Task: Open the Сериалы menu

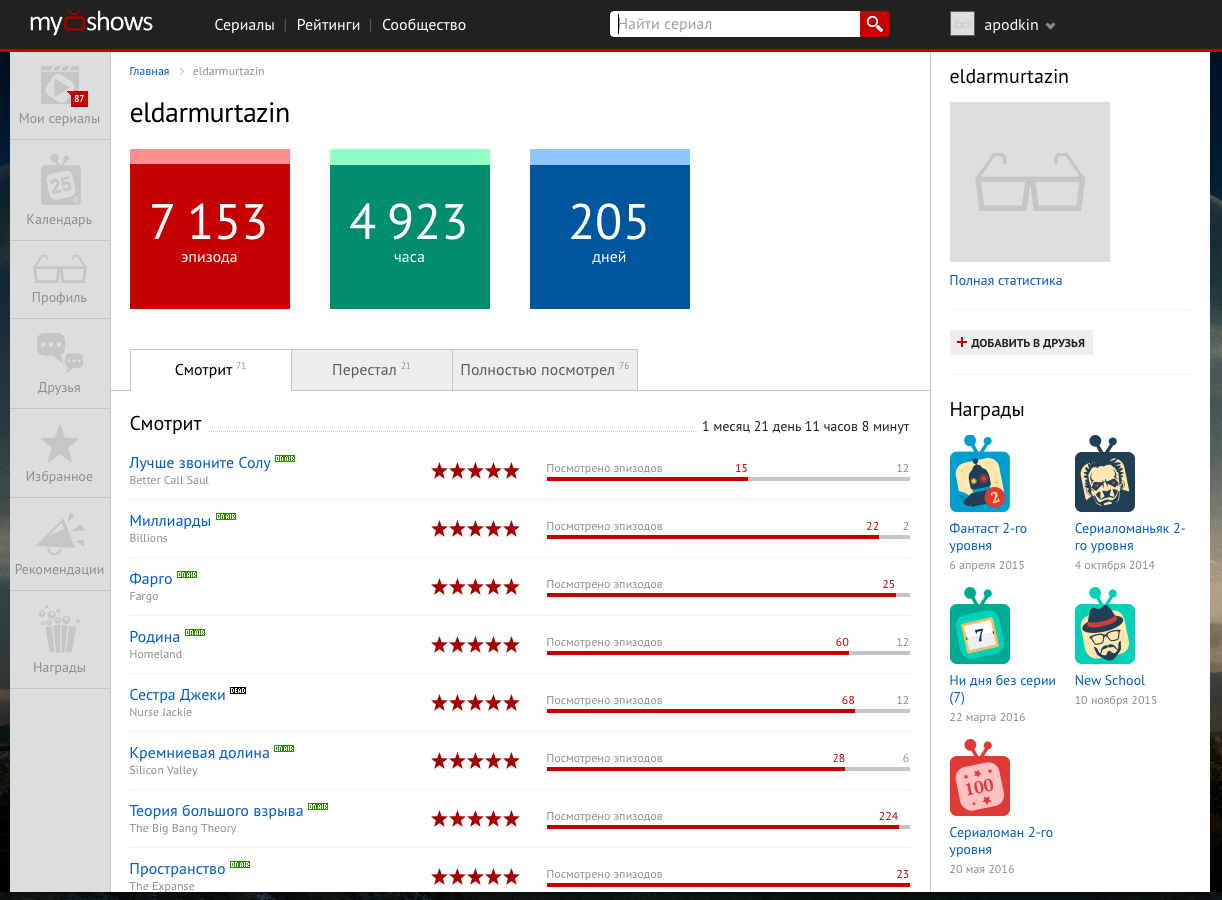Action: tap(244, 25)
